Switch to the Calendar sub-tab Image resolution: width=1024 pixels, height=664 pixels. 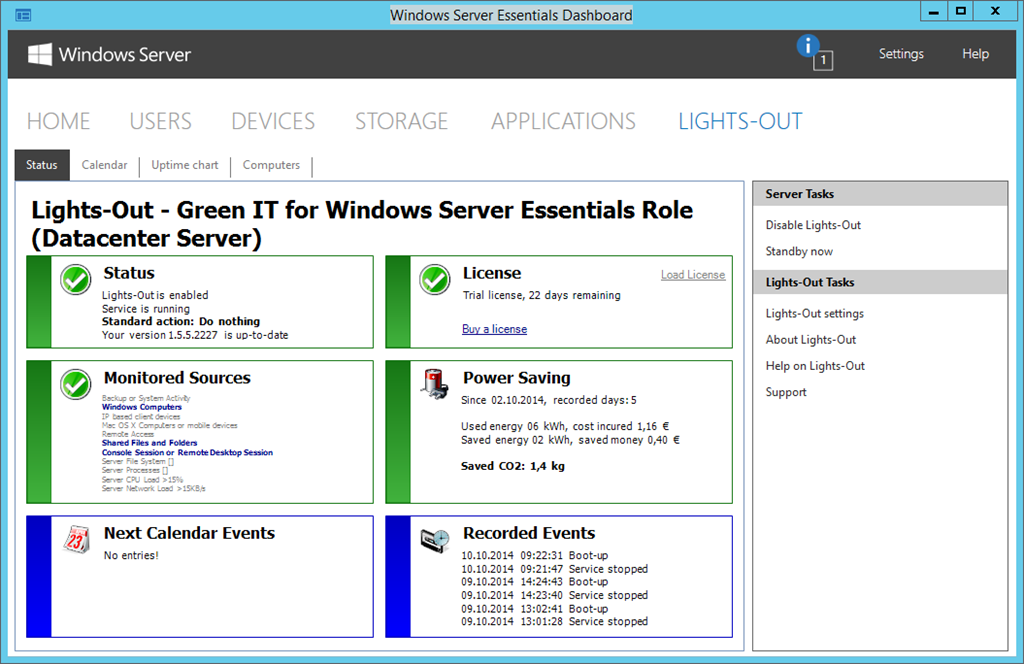click(x=104, y=165)
